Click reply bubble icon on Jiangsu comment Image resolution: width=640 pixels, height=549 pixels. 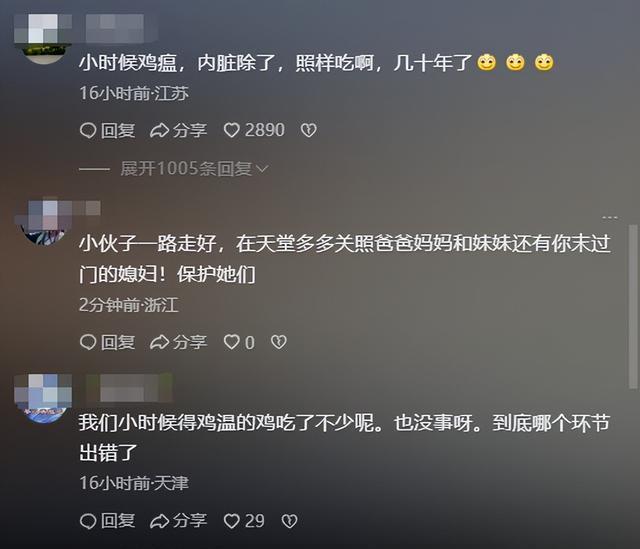(88, 130)
